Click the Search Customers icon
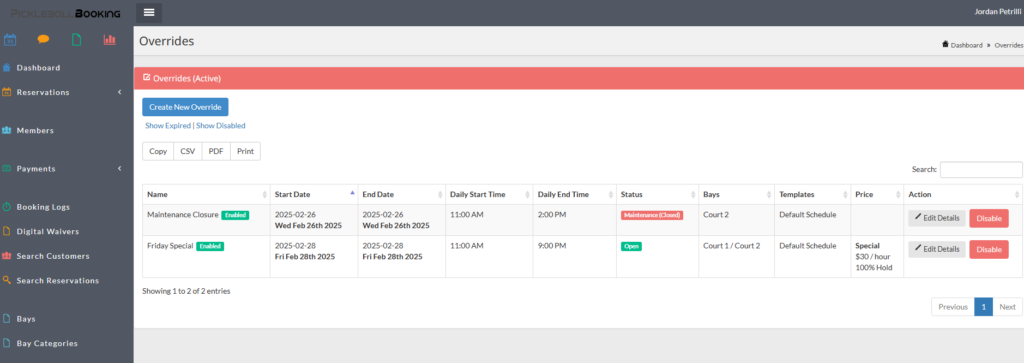This screenshot has height=363, width=1024. tap(7, 256)
